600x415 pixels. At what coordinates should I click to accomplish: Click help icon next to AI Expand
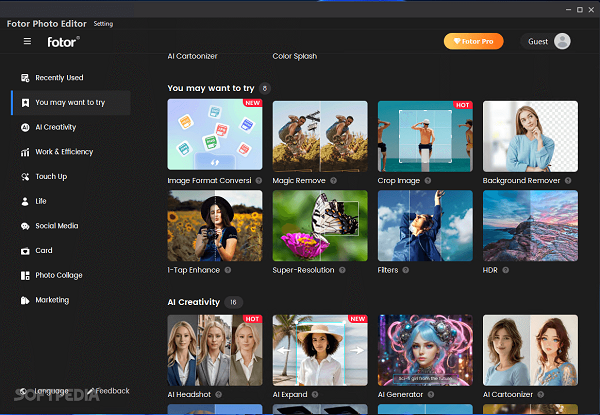click(x=315, y=394)
